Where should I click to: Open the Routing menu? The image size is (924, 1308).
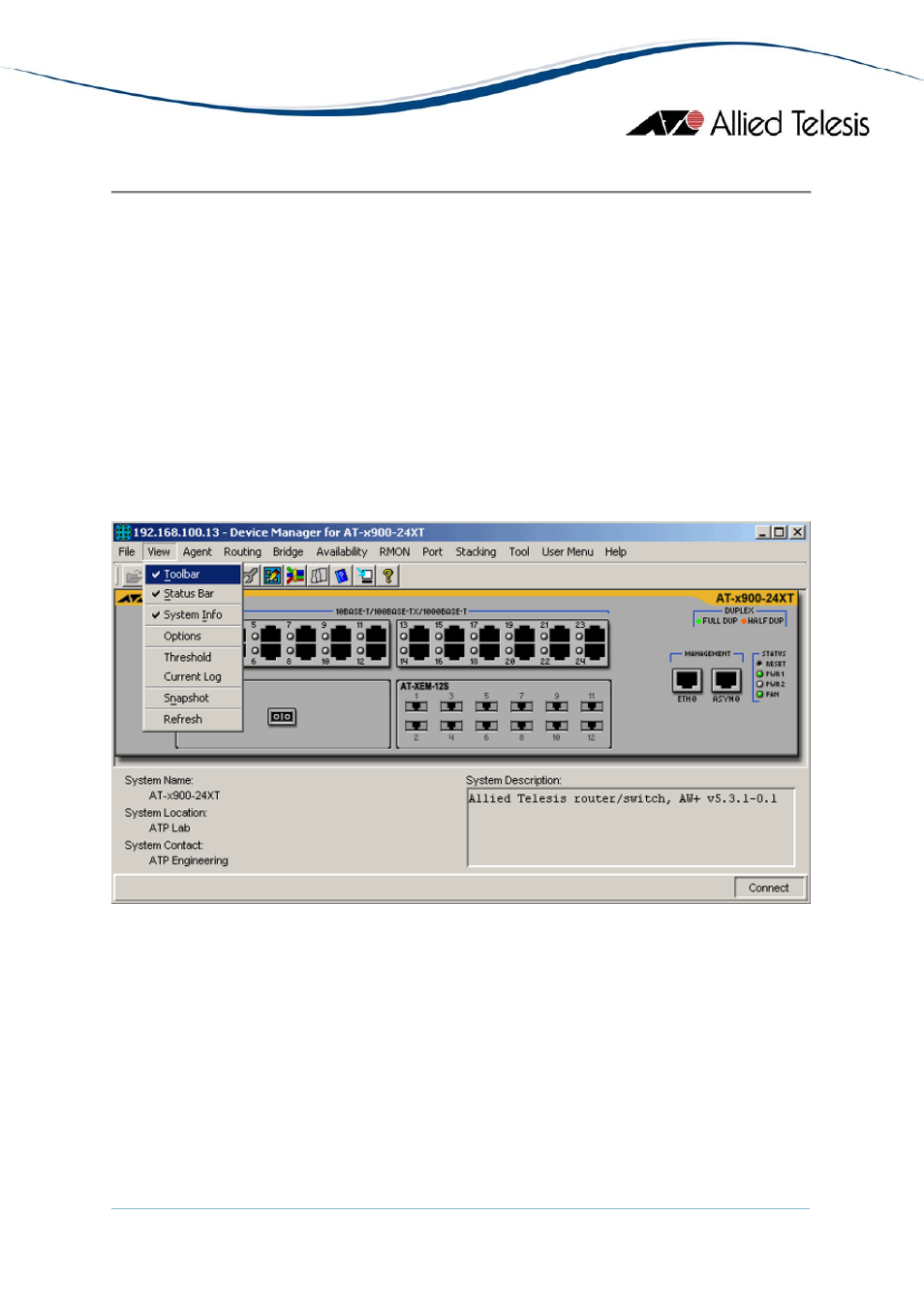(242, 552)
